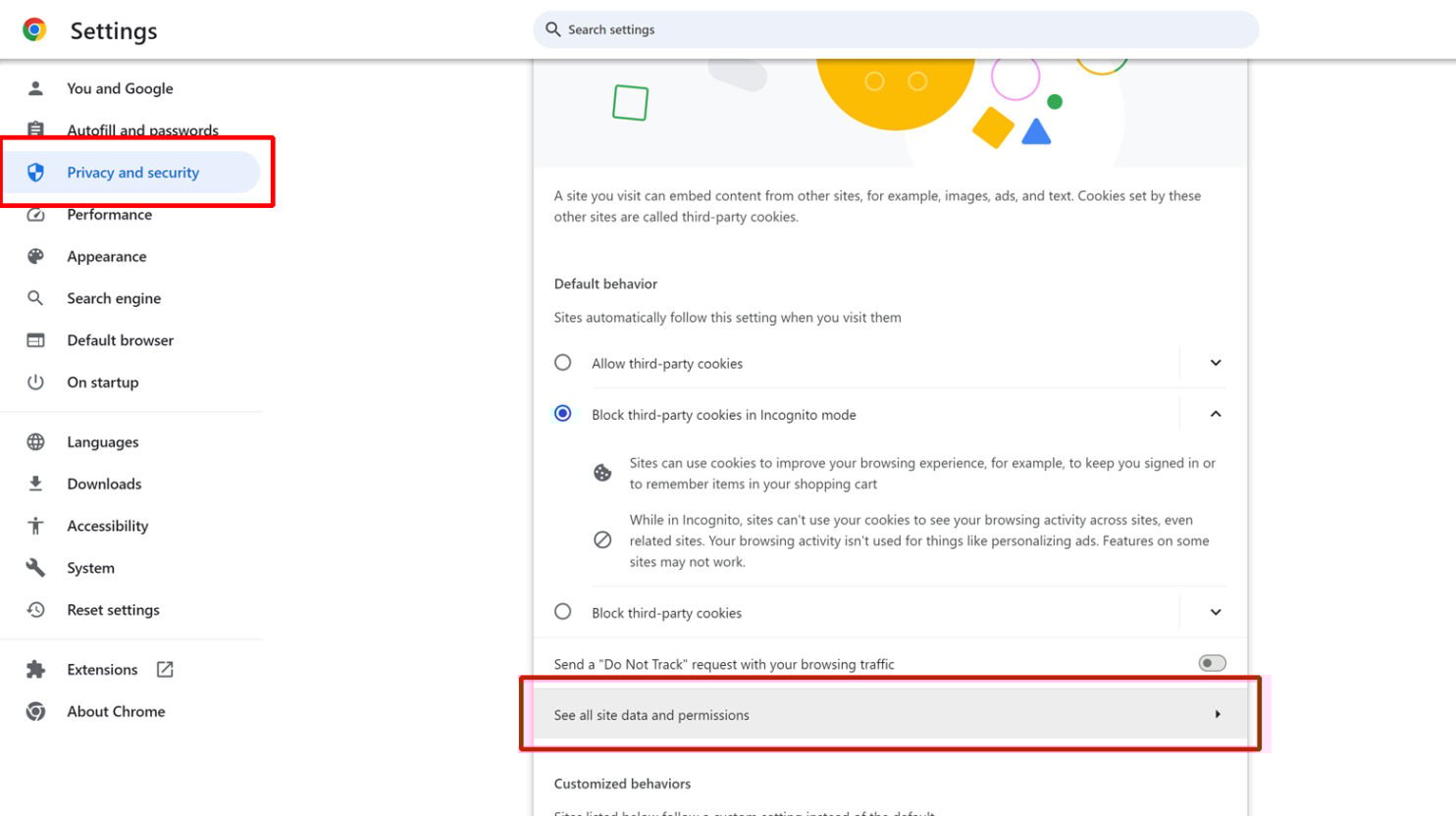Click the System wrench icon
The width and height of the screenshot is (1456, 816).
click(x=35, y=567)
